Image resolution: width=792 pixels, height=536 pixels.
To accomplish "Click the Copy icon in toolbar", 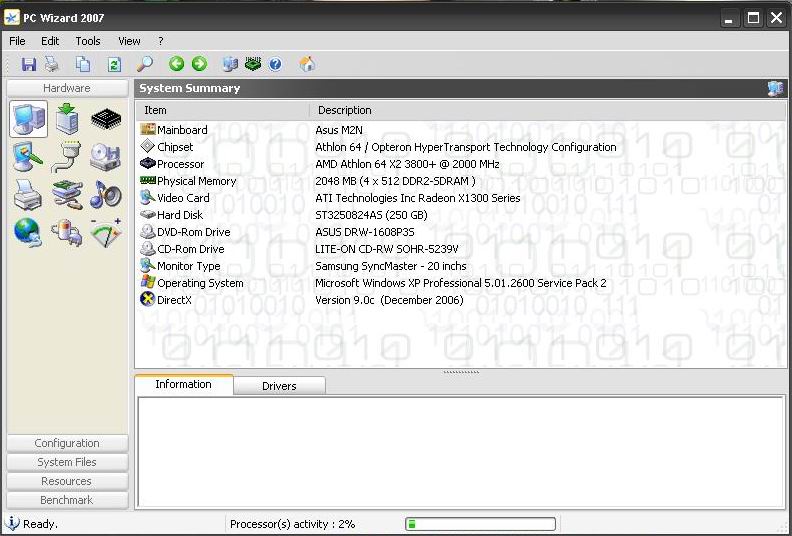I will tap(83, 64).
